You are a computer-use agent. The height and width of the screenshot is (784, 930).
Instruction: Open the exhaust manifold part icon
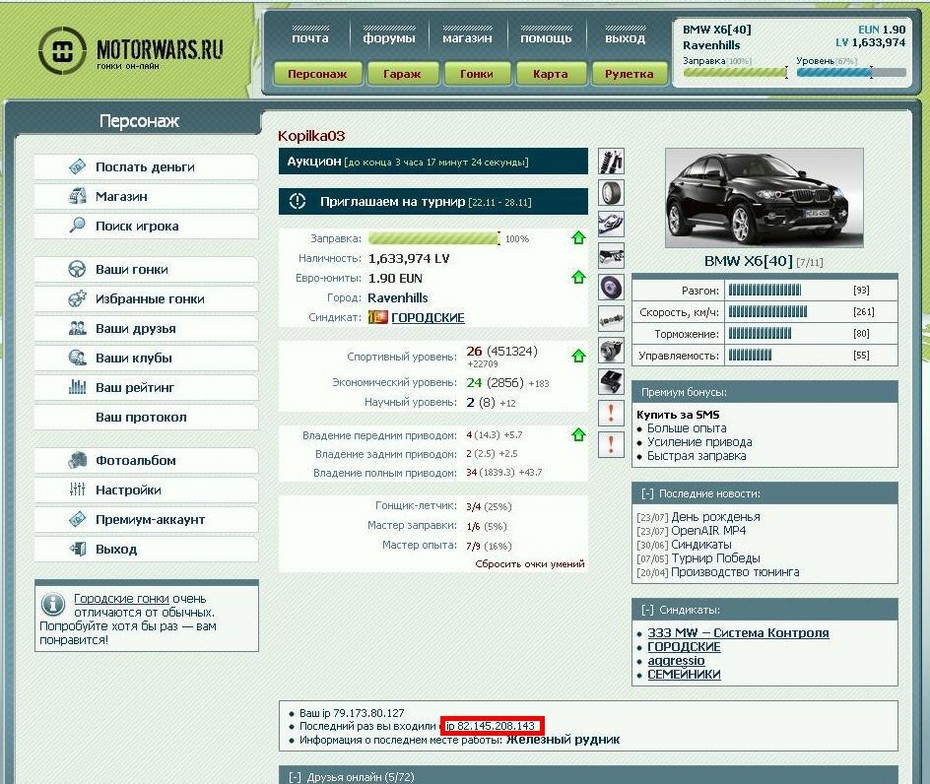611,225
